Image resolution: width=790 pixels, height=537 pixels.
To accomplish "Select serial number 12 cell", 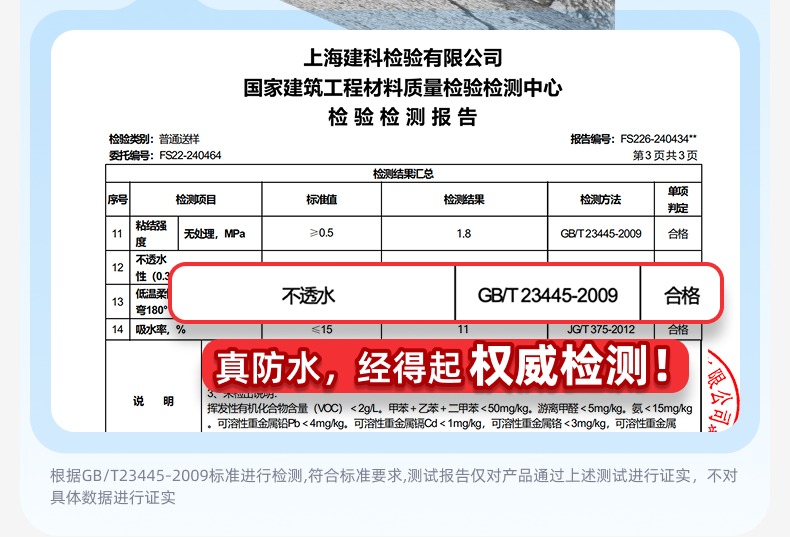I will click(117, 267).
